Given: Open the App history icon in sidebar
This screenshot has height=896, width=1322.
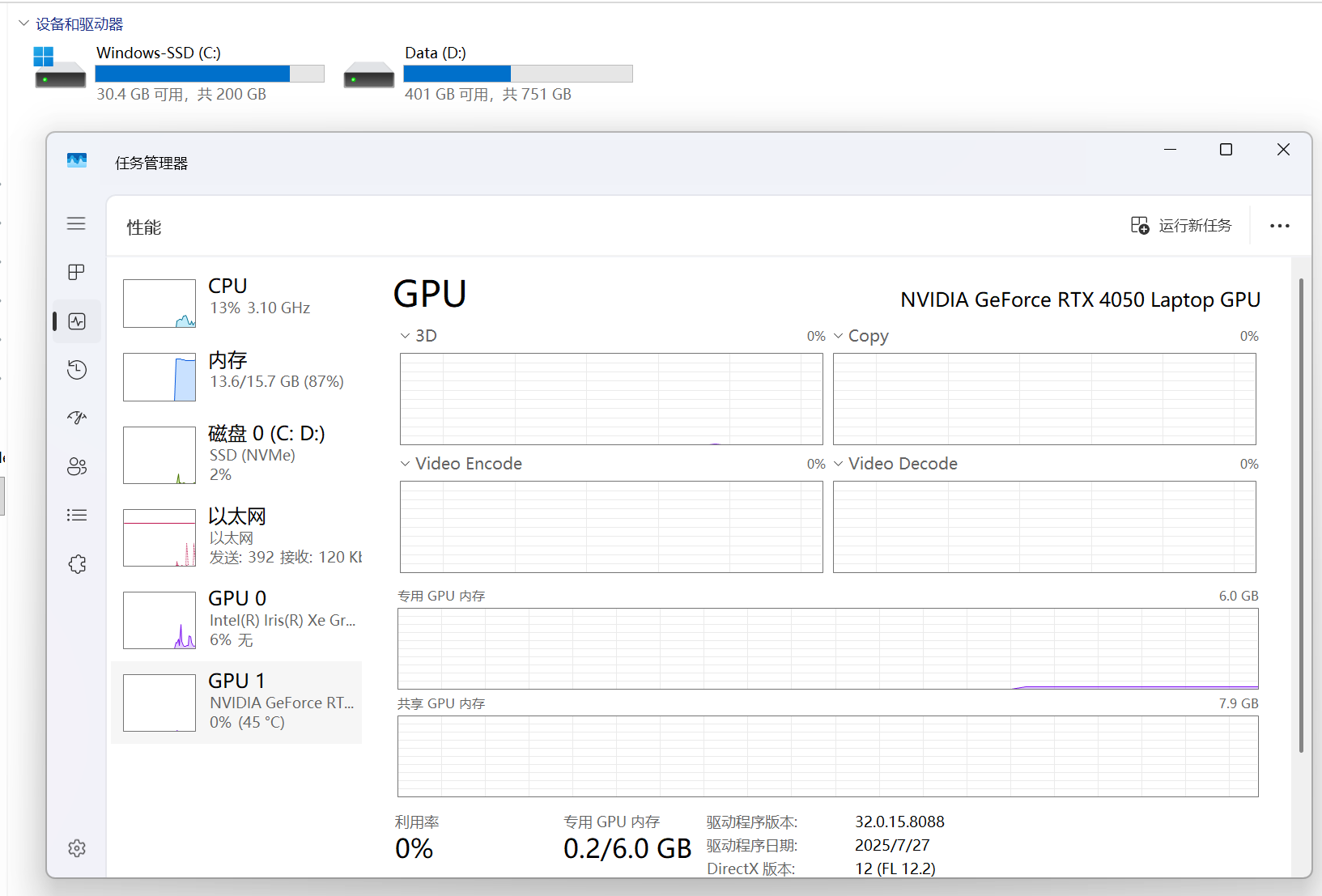Looking at the screenshot, I should pyautogui.click(x=77, y=370).
